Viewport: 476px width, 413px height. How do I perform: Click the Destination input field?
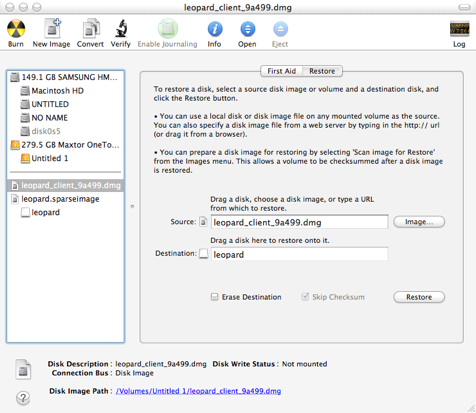[299, 254]
